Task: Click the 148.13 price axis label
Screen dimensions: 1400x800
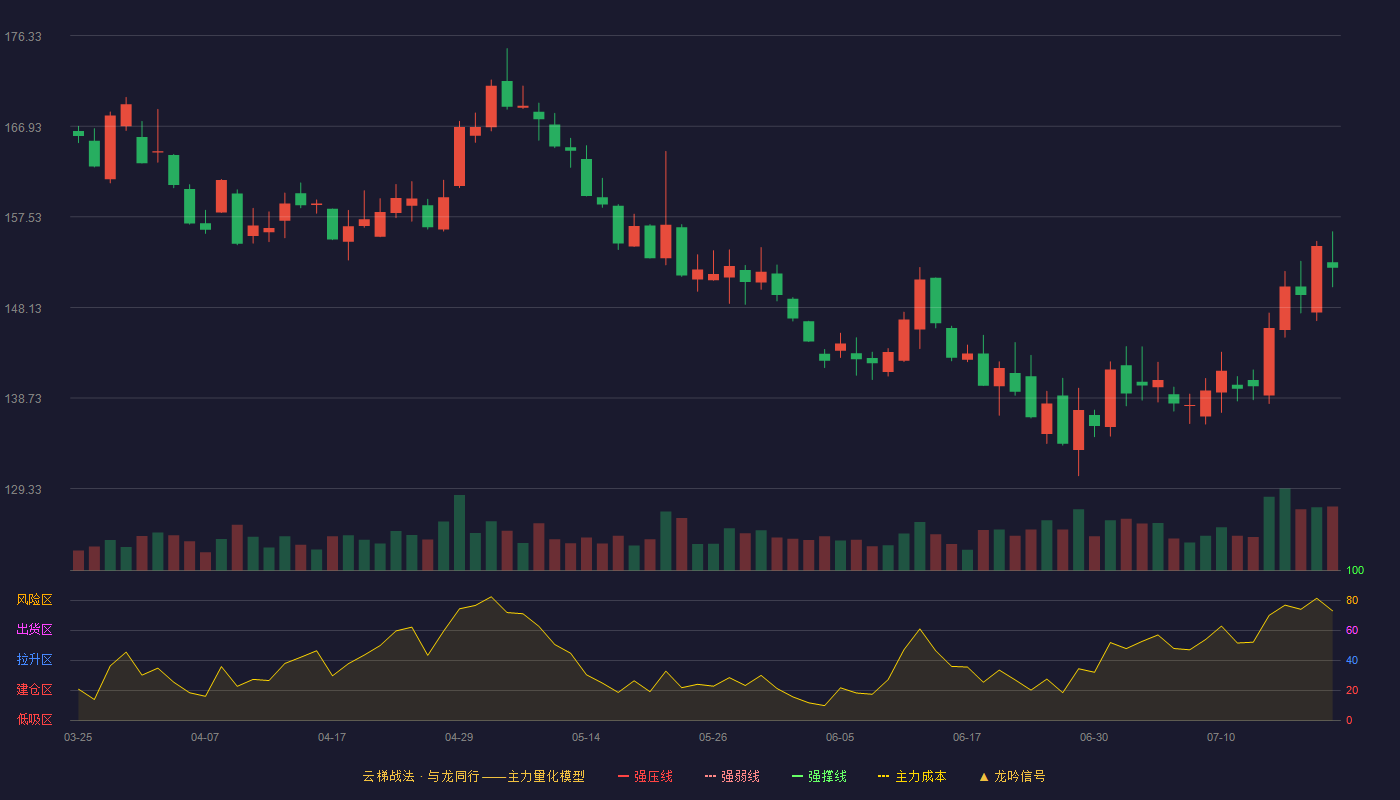Action: point(23,309)
